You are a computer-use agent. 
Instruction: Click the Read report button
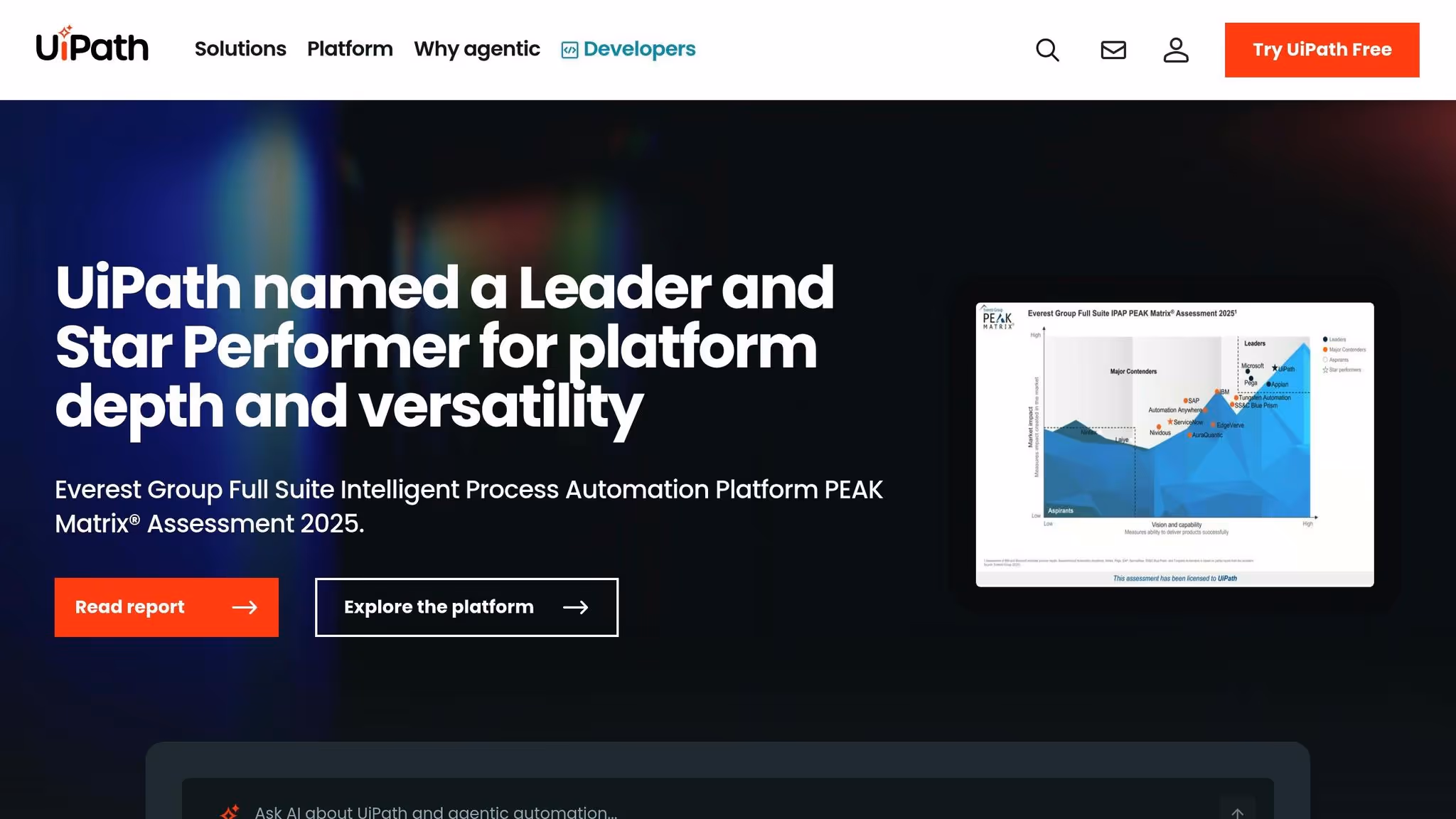pos(166,607)
